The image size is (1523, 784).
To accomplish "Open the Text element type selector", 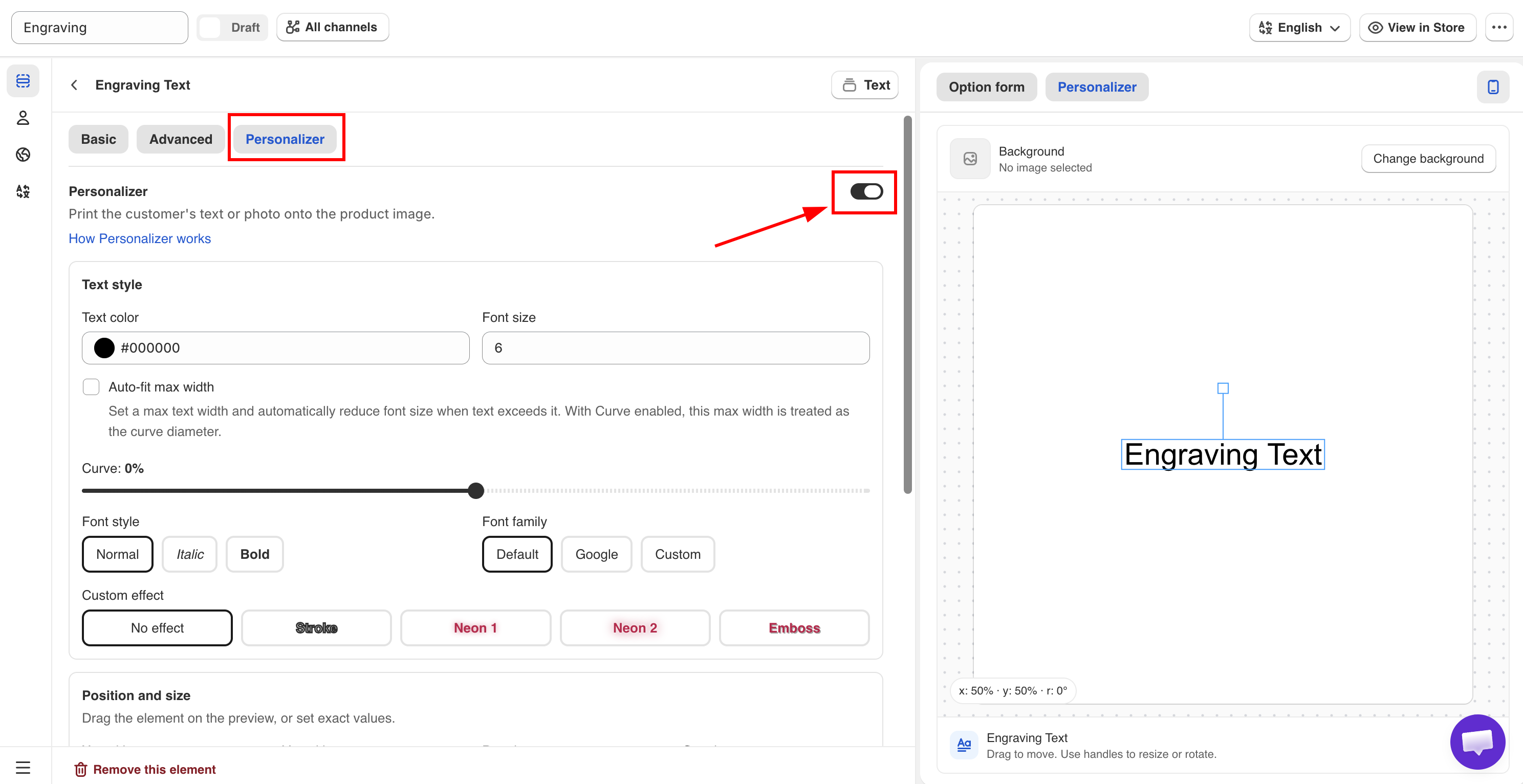I will pyautogui.click(x=864, y=85).
